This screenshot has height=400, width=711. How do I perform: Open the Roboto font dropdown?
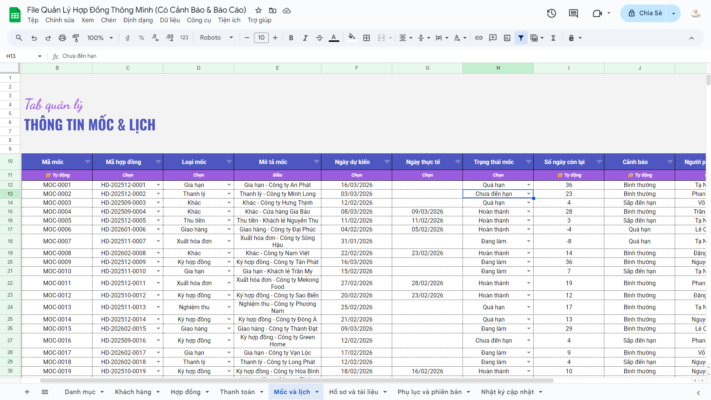coord(214,37)
